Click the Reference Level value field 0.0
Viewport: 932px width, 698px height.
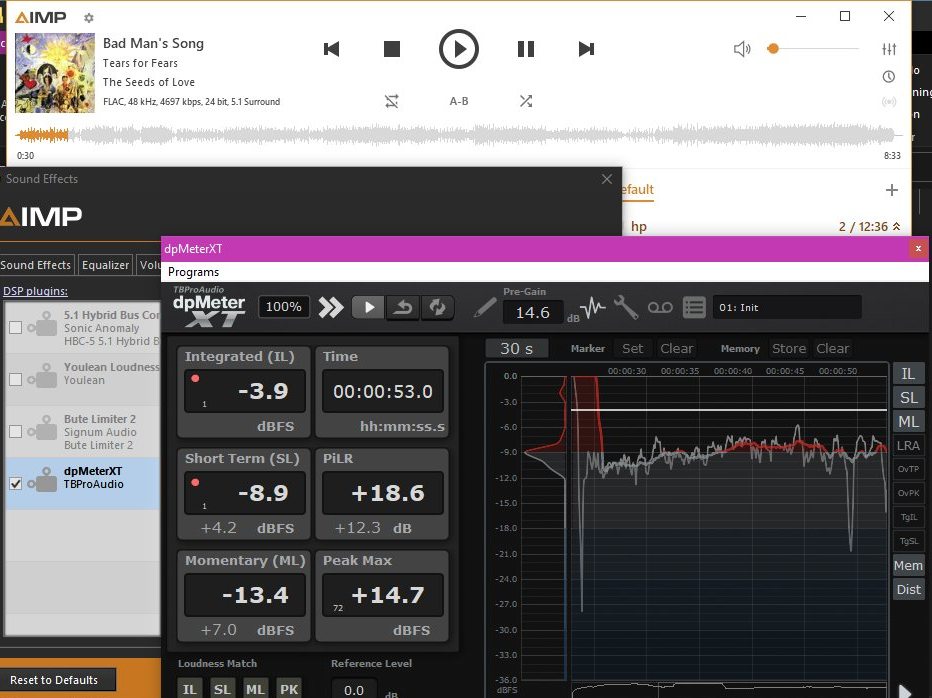[354, 690]
